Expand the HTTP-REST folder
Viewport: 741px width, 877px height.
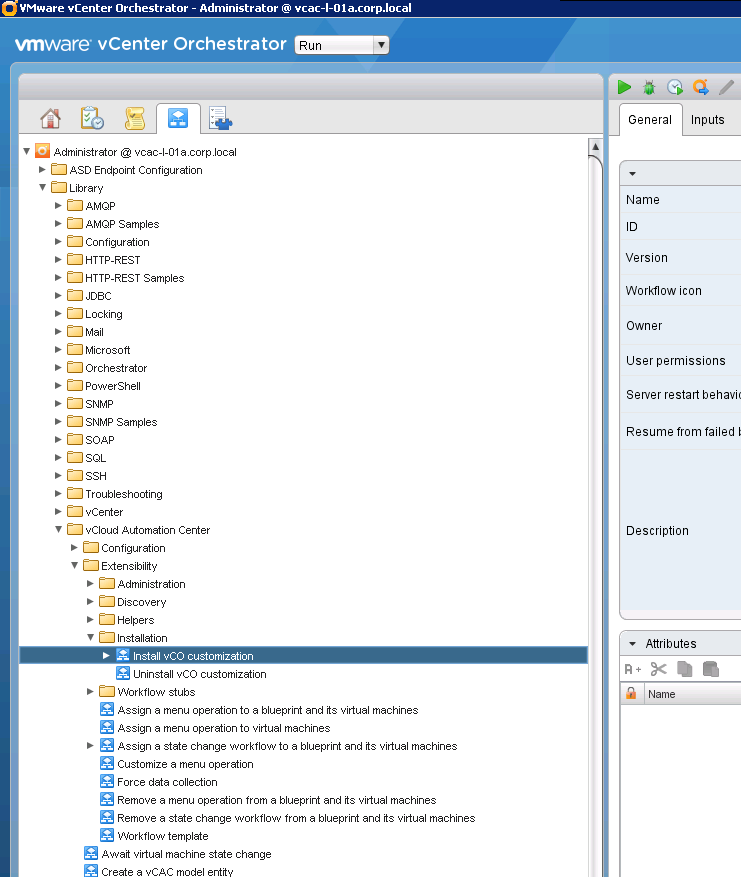click(x=58, y=260)
